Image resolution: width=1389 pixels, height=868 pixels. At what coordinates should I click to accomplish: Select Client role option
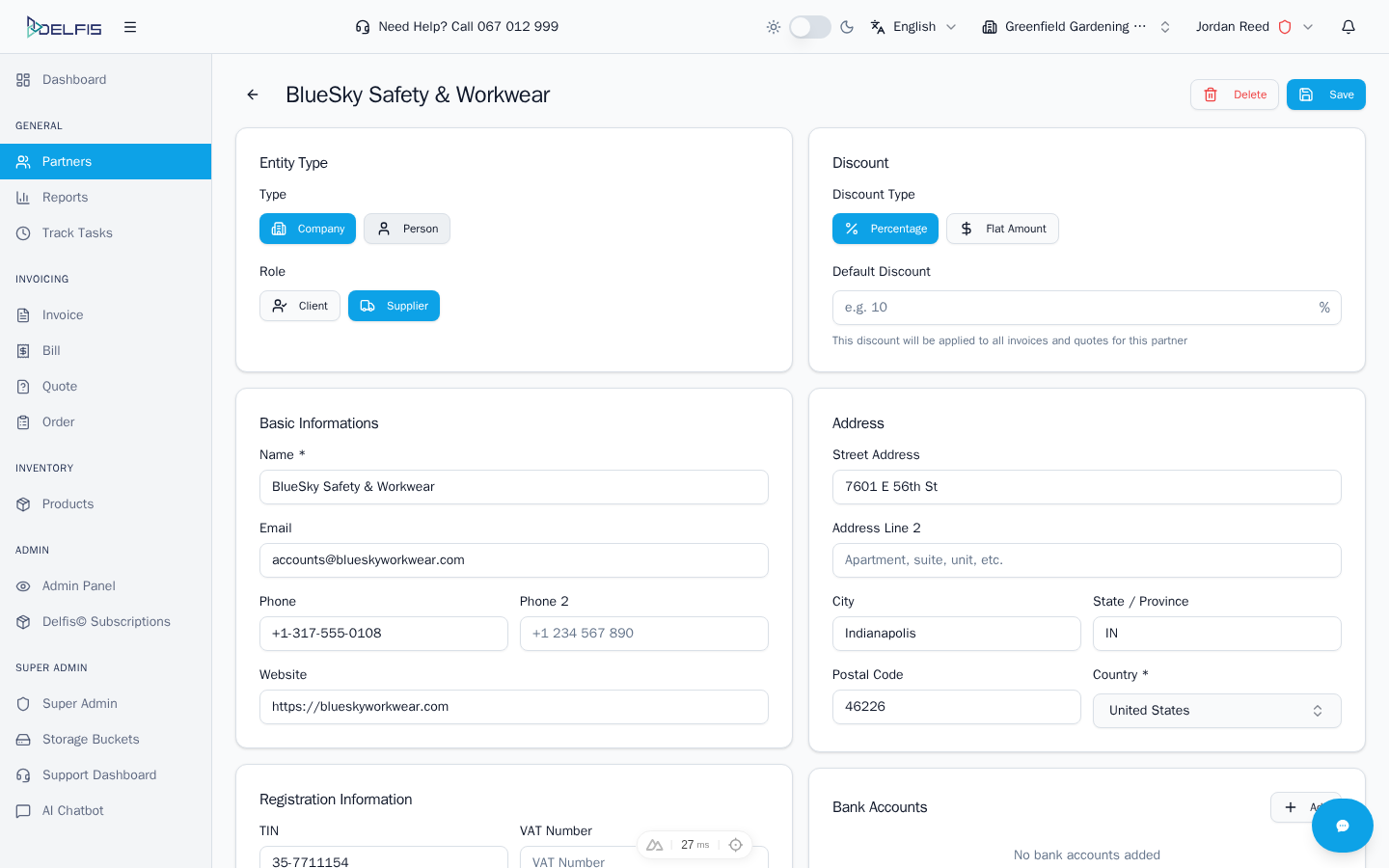click(x=300, y=306)
